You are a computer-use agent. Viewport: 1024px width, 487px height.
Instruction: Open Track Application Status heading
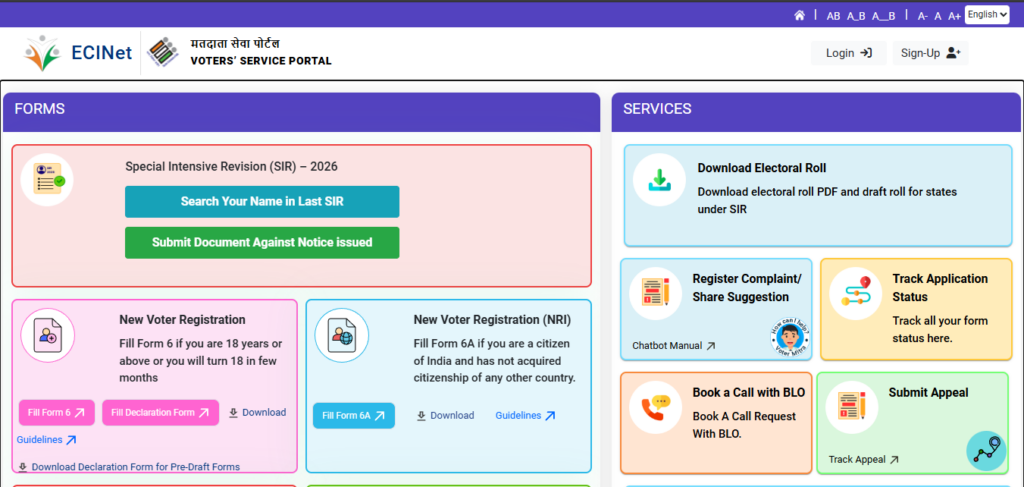coord(940,288)
